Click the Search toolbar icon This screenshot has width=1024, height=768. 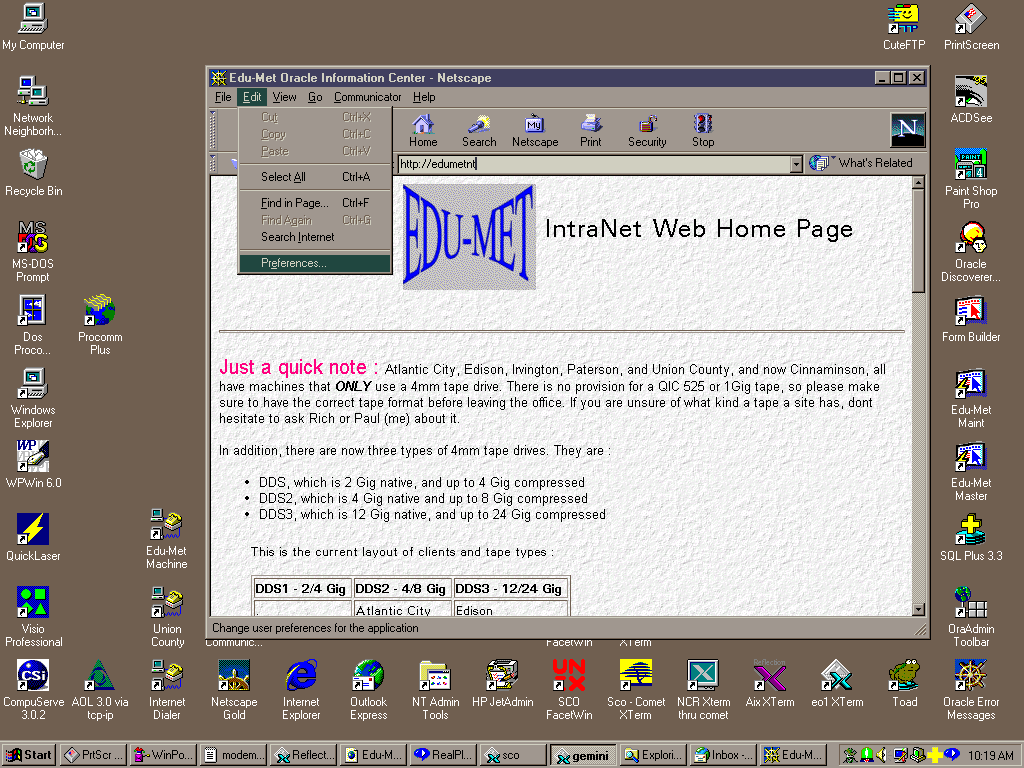(479, 131)
